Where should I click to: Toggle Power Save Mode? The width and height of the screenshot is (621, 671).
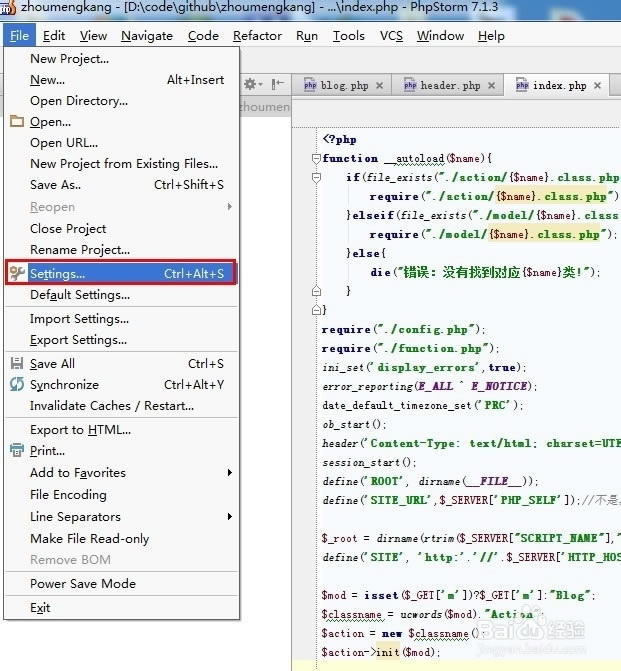tap(121, 584)
